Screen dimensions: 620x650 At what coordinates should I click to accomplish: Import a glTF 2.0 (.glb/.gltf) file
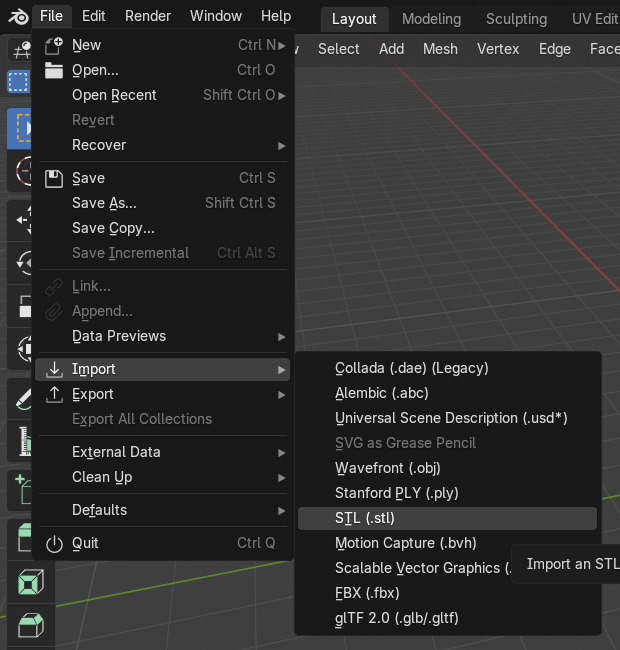[448, 618]
